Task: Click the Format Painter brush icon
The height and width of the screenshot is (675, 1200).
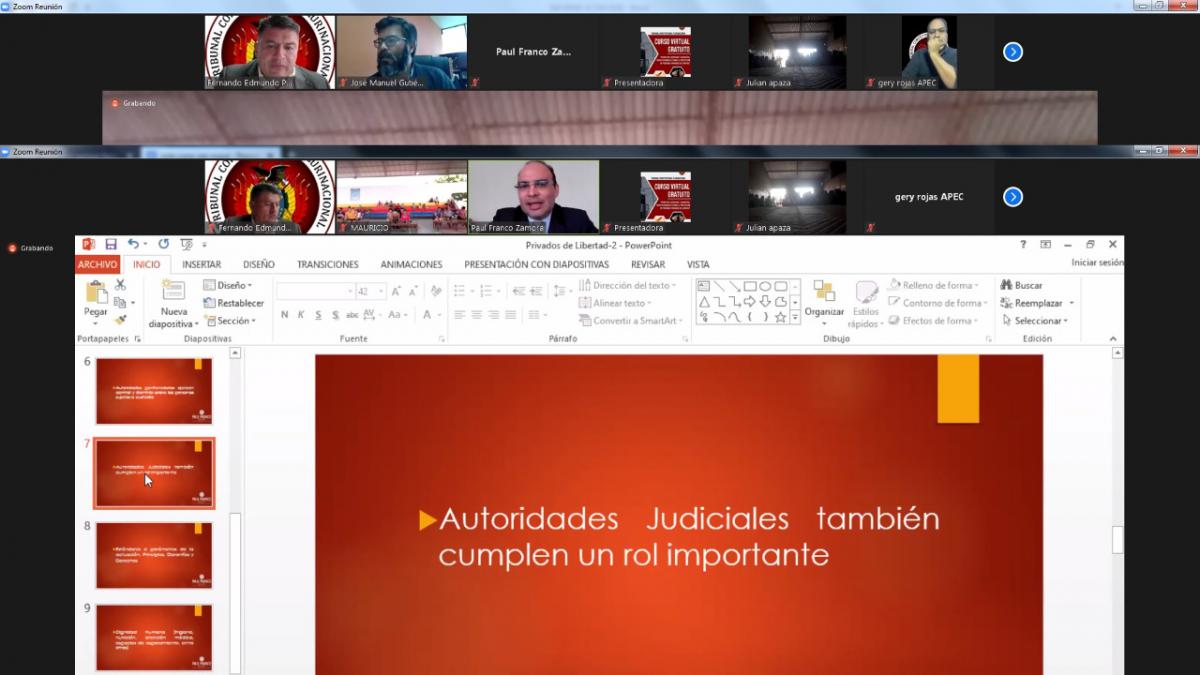Action: 121,320
